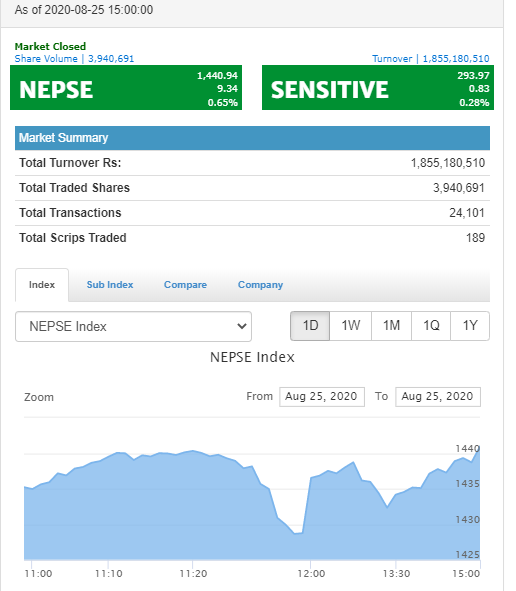
Task: Click the Market Summary header
Action: coord(253,138)
